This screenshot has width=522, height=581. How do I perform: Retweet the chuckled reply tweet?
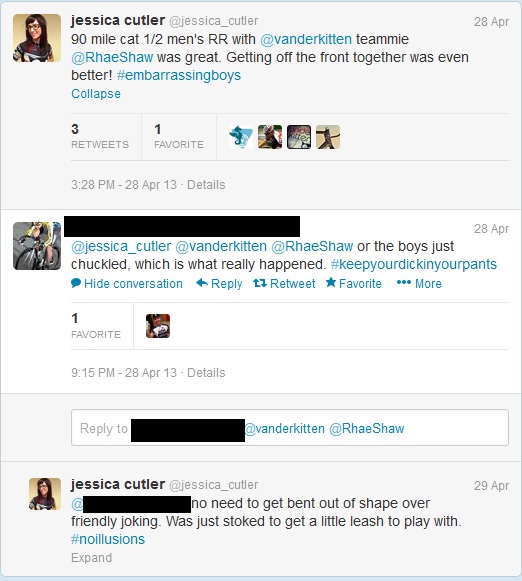tap(284, 284)
